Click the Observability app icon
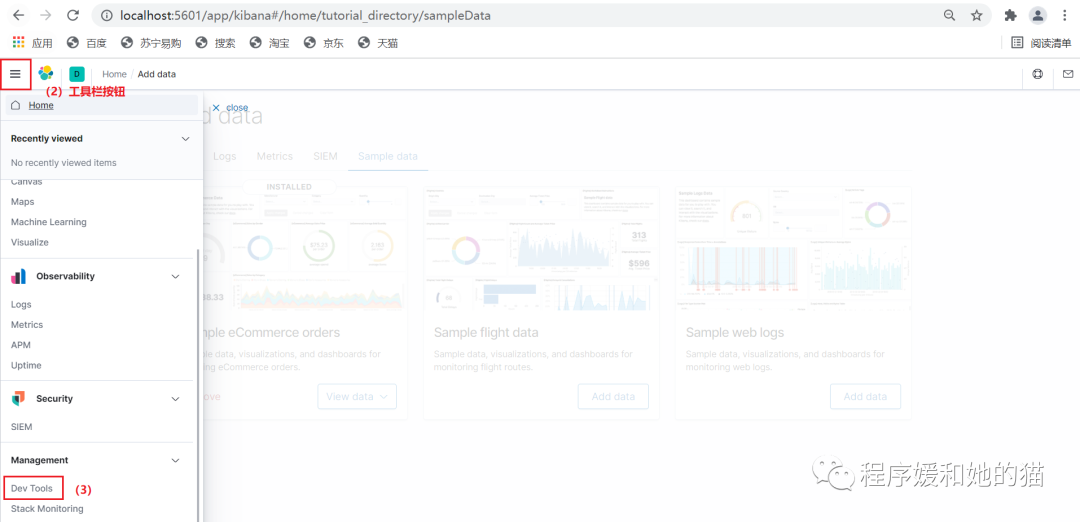 click(19, 276)
